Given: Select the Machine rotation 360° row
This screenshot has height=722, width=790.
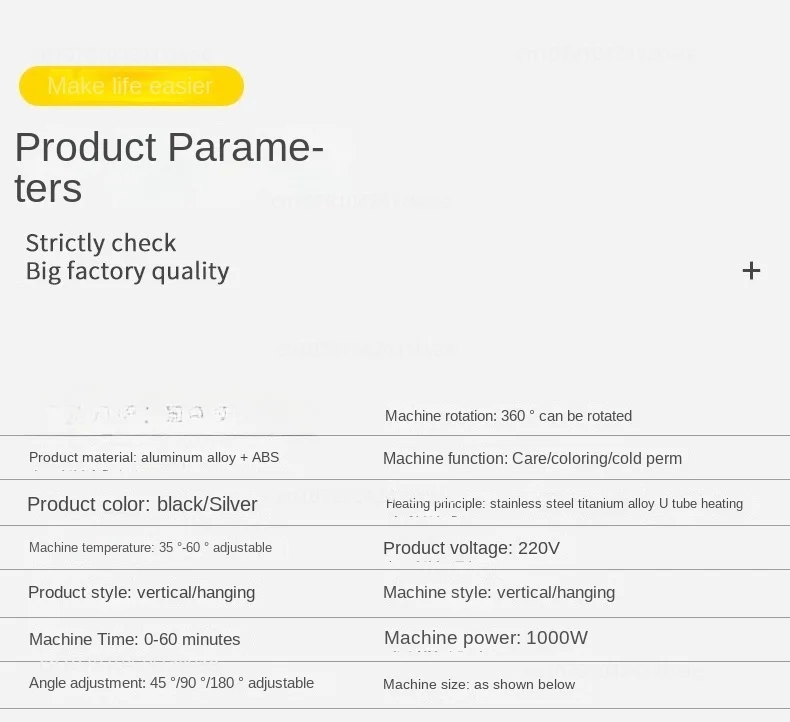Looking at the screenshot, I should pyautogui.click(x=508, y=416).
